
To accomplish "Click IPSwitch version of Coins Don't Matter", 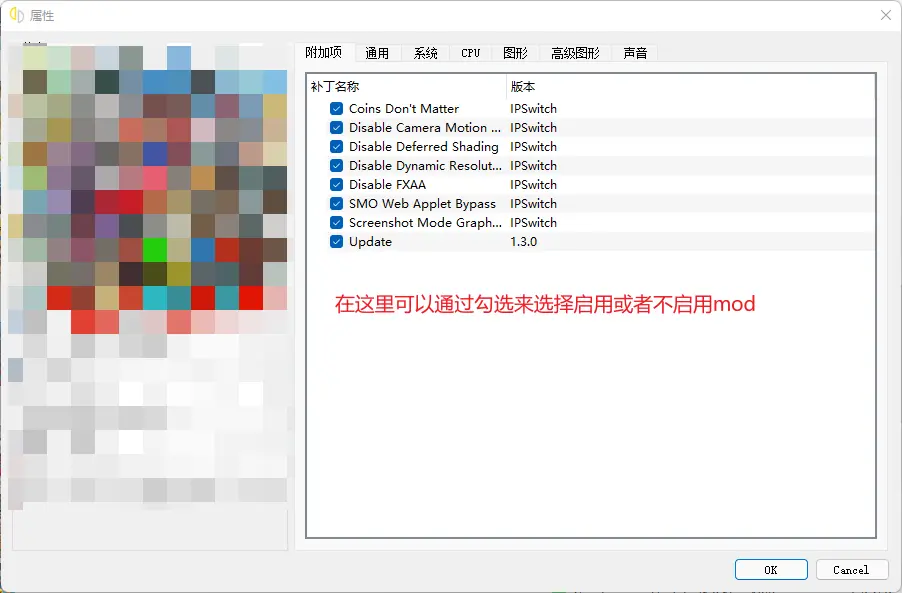I will 533,109.
